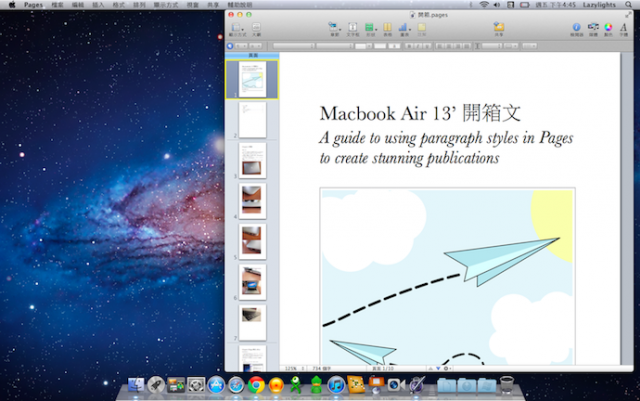This screenshot has width=640, height=401.
Task: Open the Media browser toolbar icon
Action: [x=593, y=27]
